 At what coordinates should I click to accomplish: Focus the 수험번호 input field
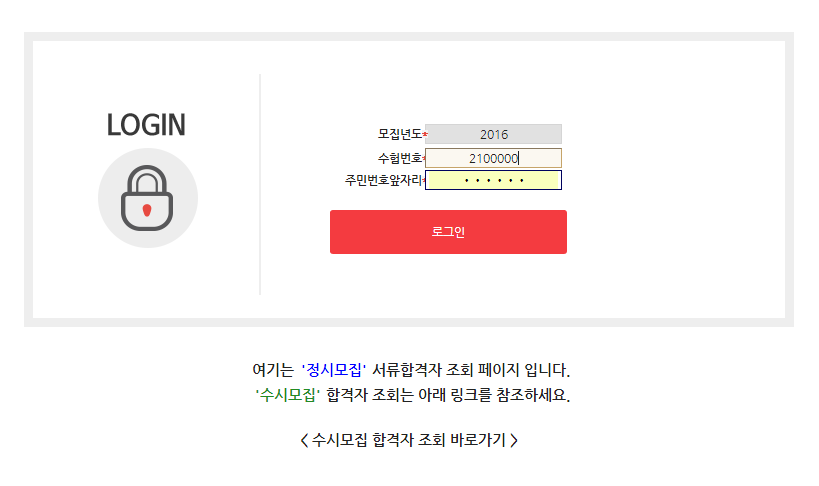point(493,158)
